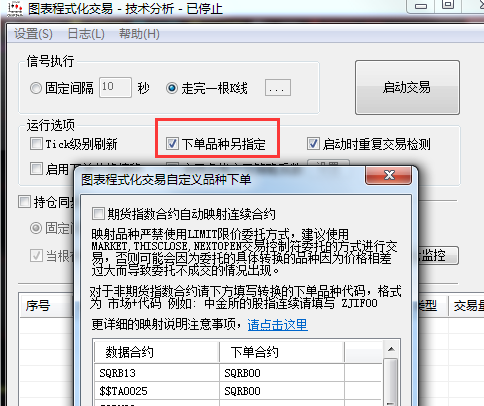
Task: Click SQRB00 in the SQRB13 row
Action: [x=282, y=373]
